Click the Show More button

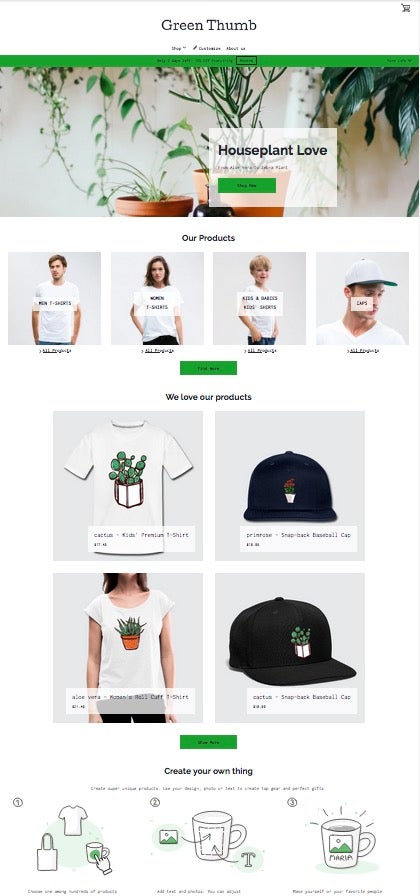click(208, 742)
